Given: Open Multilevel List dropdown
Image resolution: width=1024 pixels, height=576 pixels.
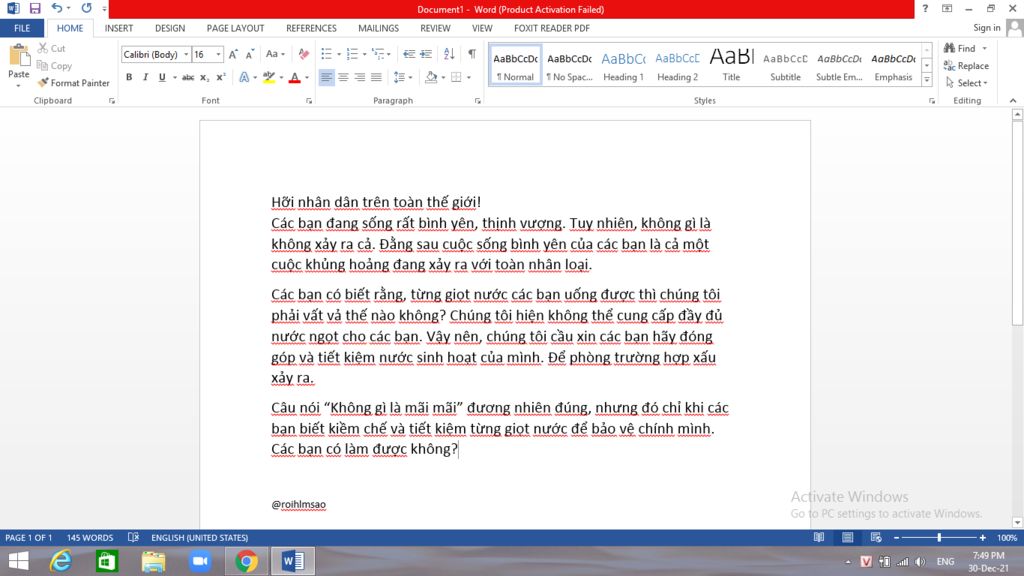Looking at the screenshot, I should point(389,54).
